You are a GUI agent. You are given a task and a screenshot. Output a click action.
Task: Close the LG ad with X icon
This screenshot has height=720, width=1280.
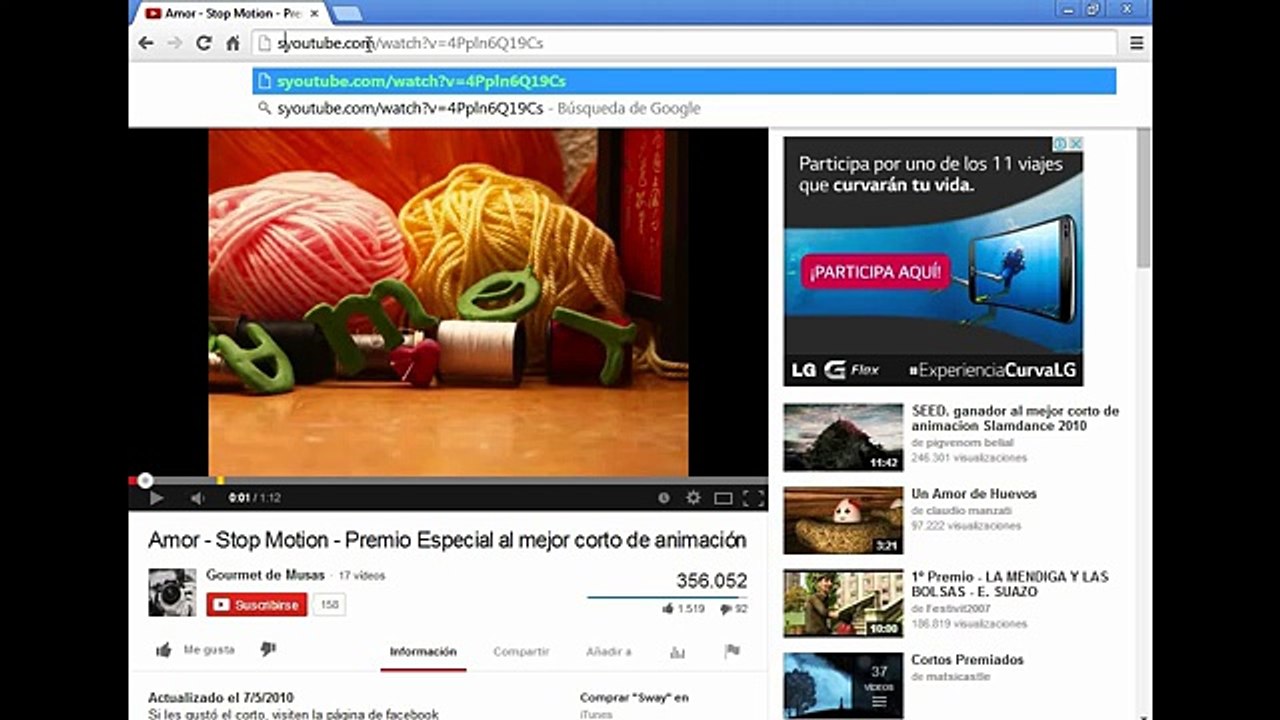pos(1076,144)
